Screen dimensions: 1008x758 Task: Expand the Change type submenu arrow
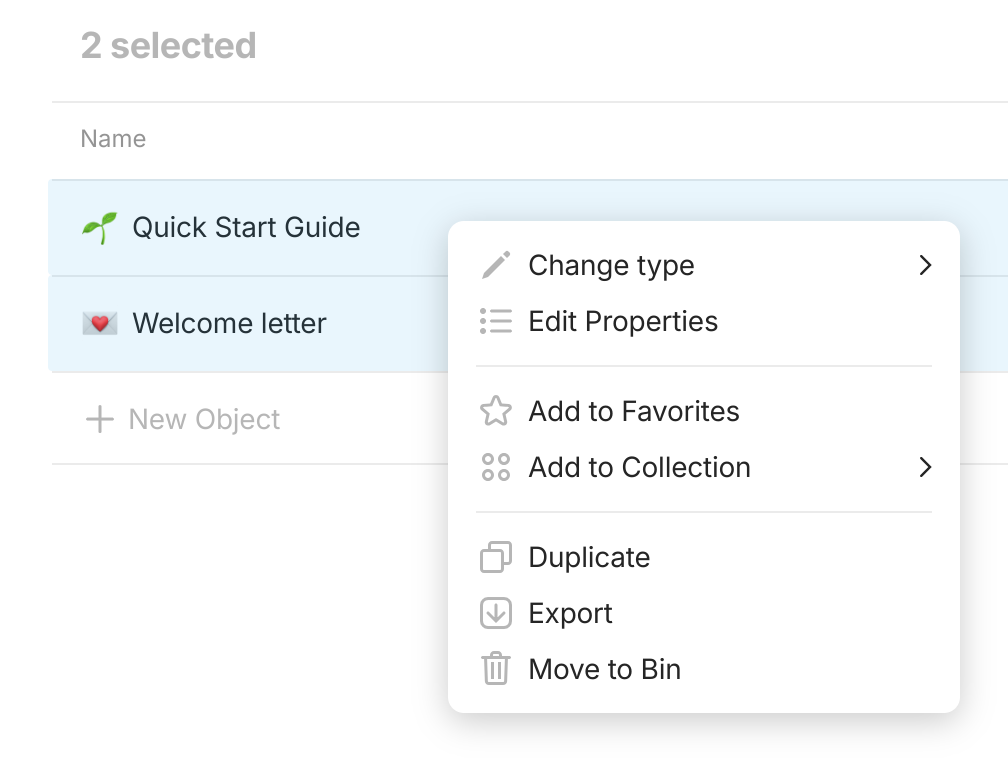(x=924, y=265)
